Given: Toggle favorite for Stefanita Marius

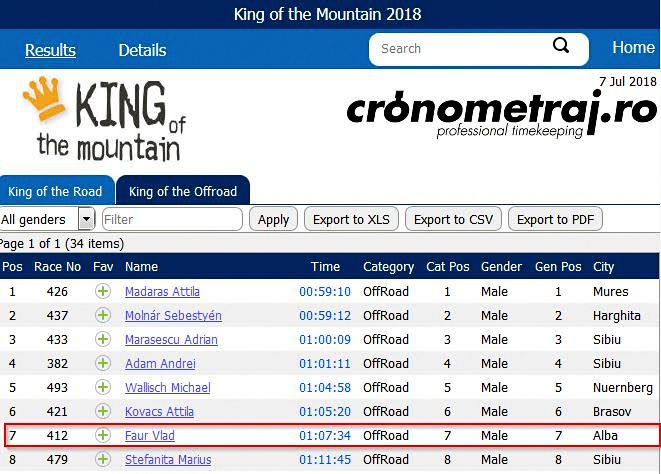Looking at the screenshot, I should (x=103, y=459).
